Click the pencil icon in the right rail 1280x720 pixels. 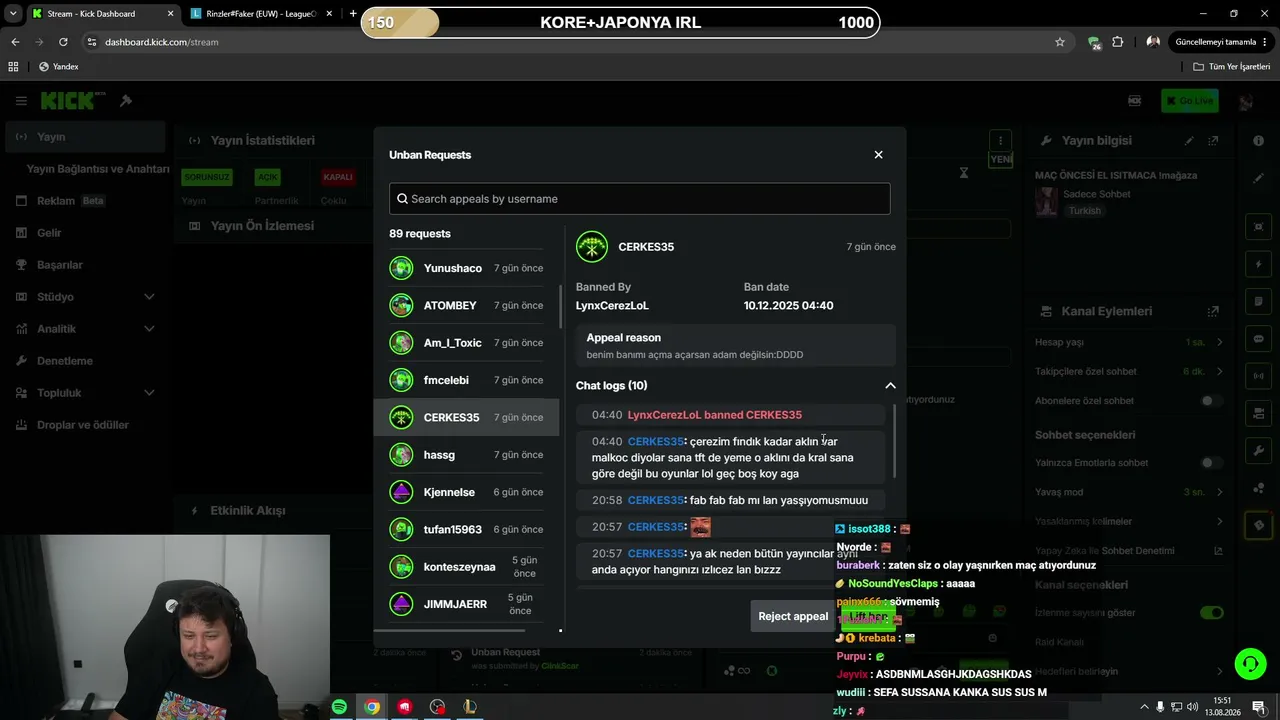coord(1258,179)
